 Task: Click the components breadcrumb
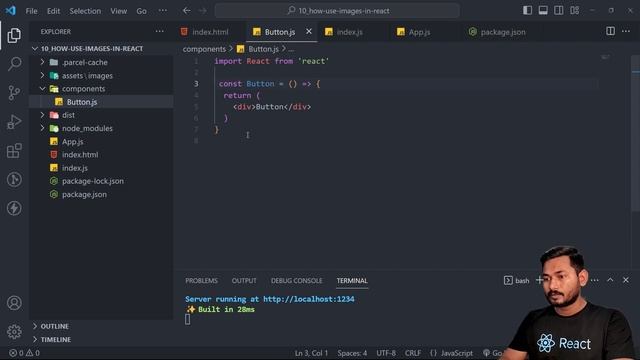[204, 49]
